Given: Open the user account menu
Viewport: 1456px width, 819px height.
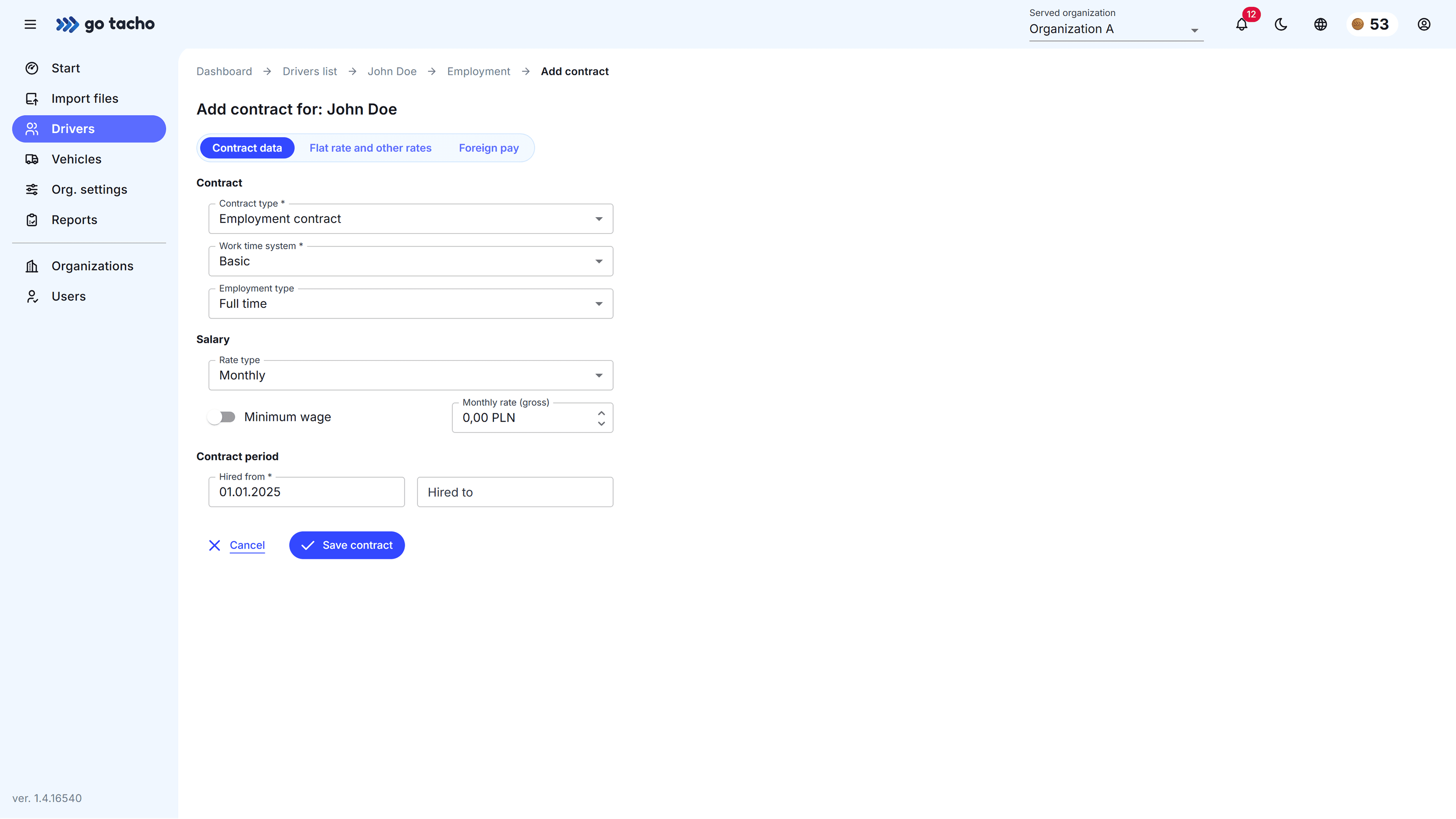Looking at the screenshot, I should pos(1424,24).
